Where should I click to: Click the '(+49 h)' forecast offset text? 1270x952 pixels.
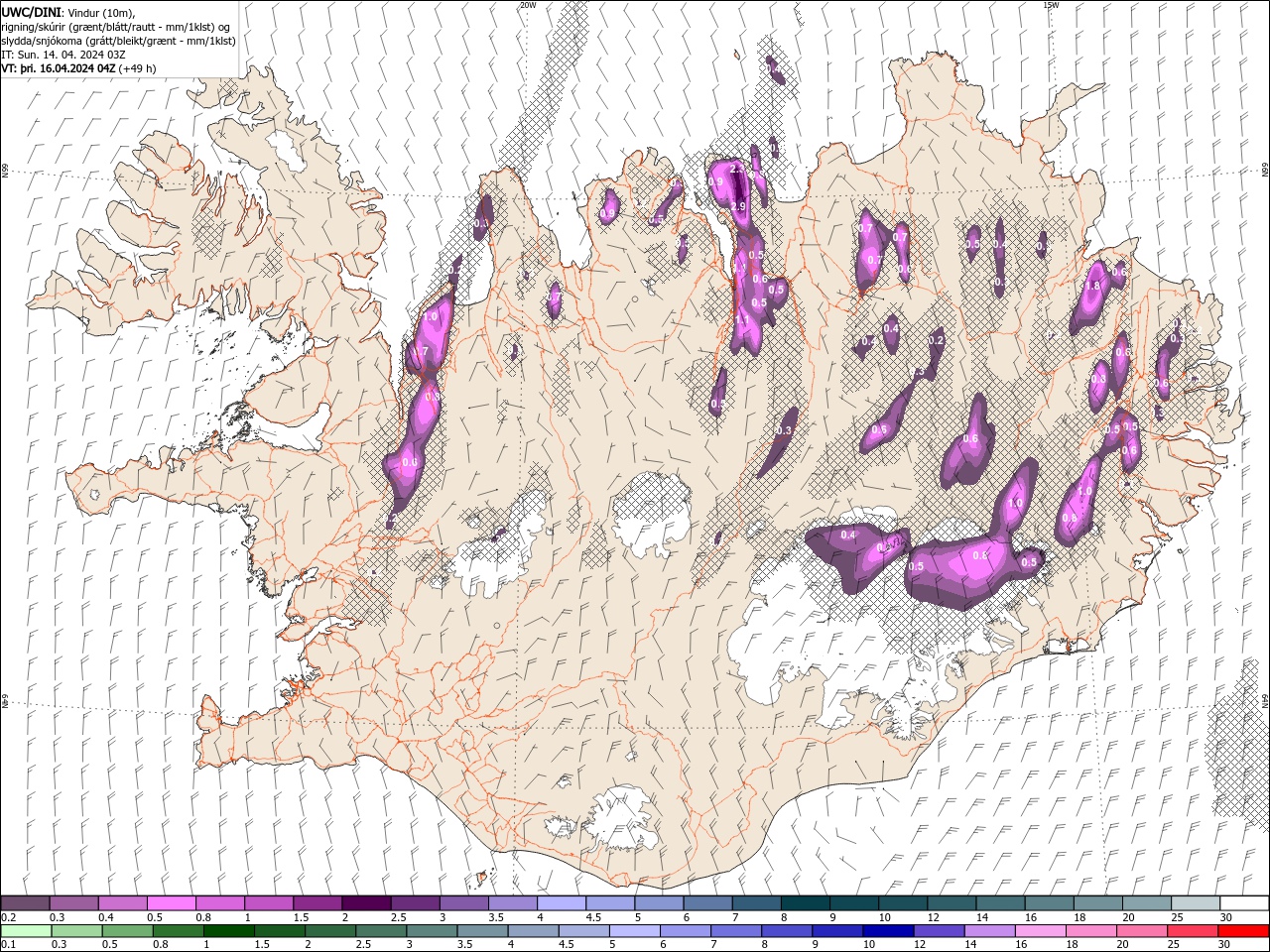coord(137,68)
